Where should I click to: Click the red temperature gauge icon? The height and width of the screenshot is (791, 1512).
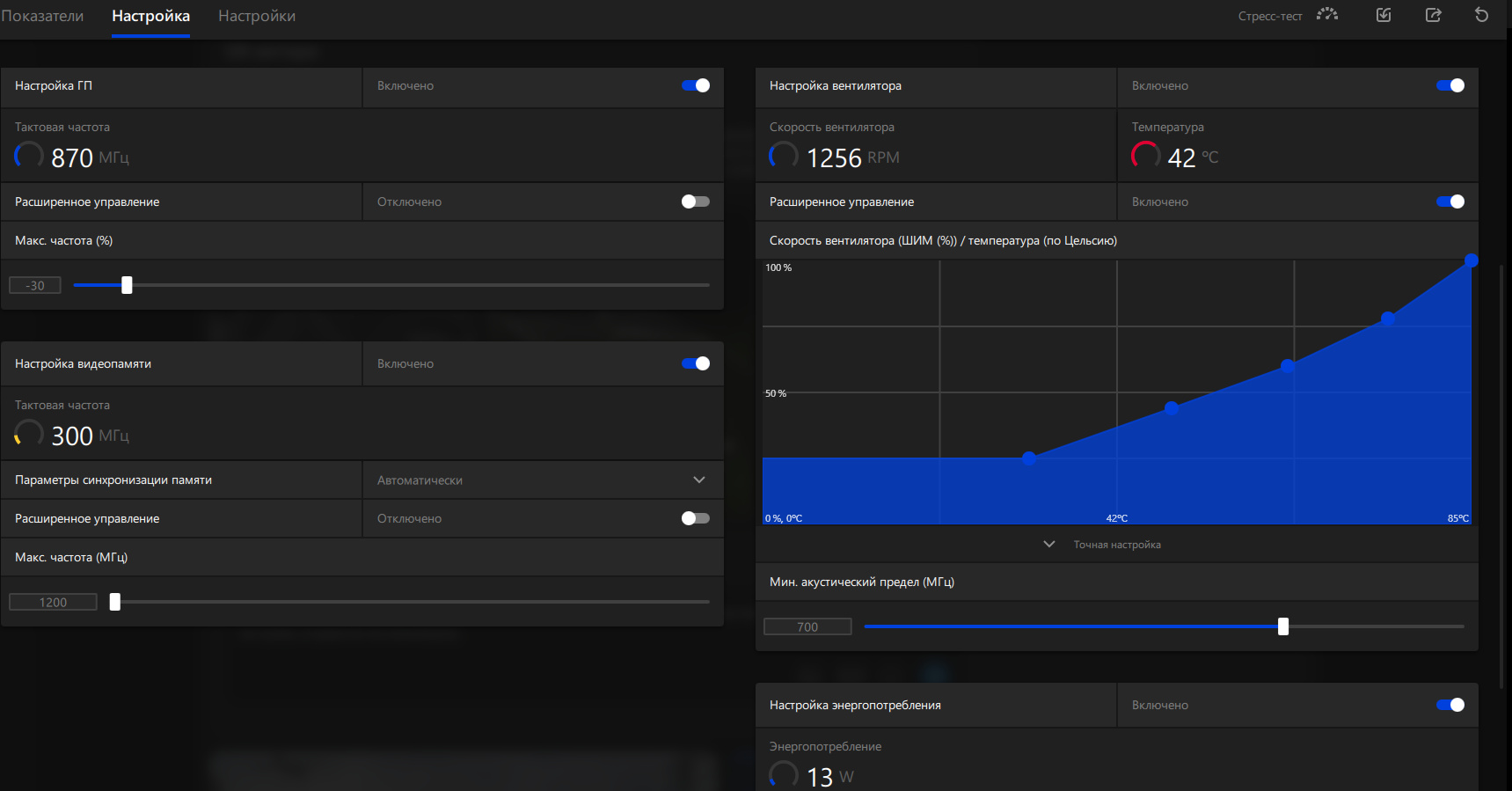[1145, 156]
